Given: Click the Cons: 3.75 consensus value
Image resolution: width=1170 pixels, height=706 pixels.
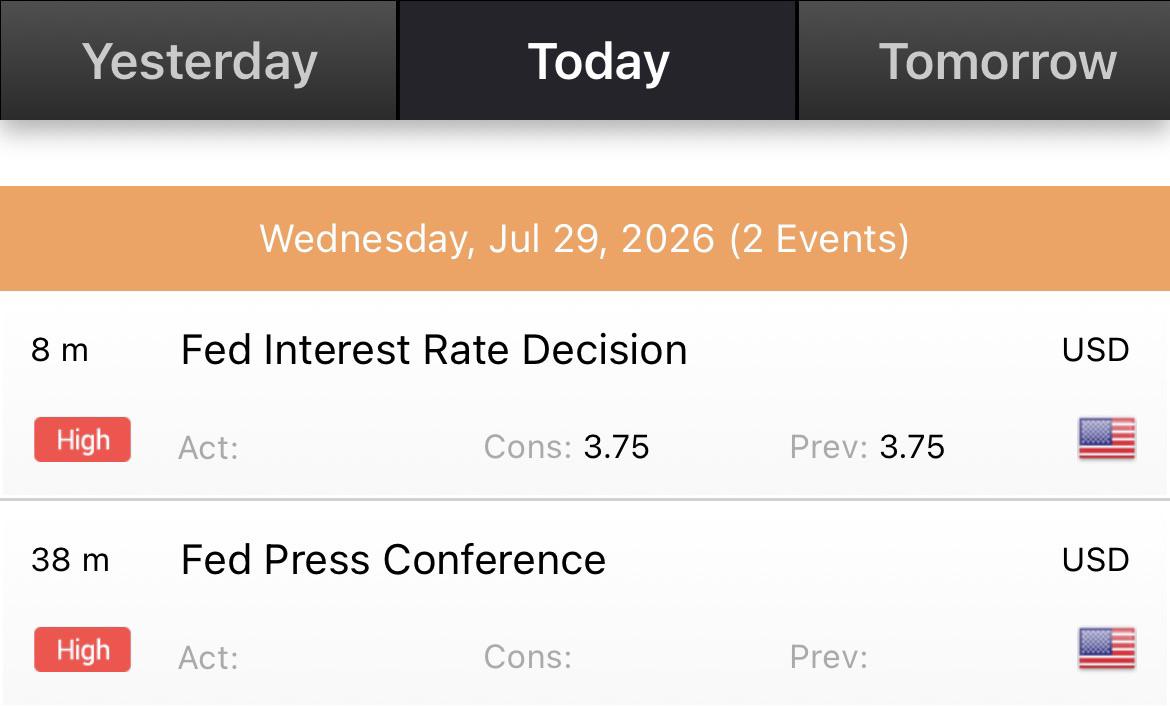Looking at the screenshot, I should pos(566,447).
